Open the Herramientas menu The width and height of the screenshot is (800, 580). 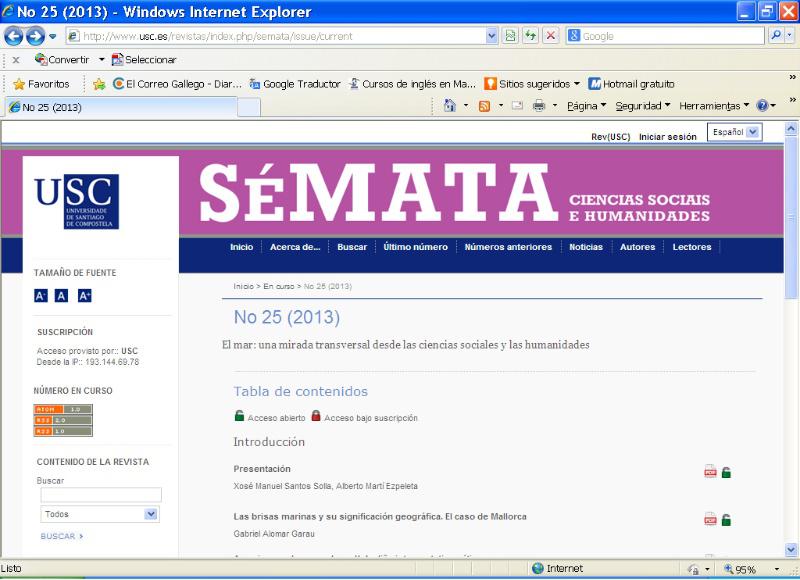tap(714, 106)
